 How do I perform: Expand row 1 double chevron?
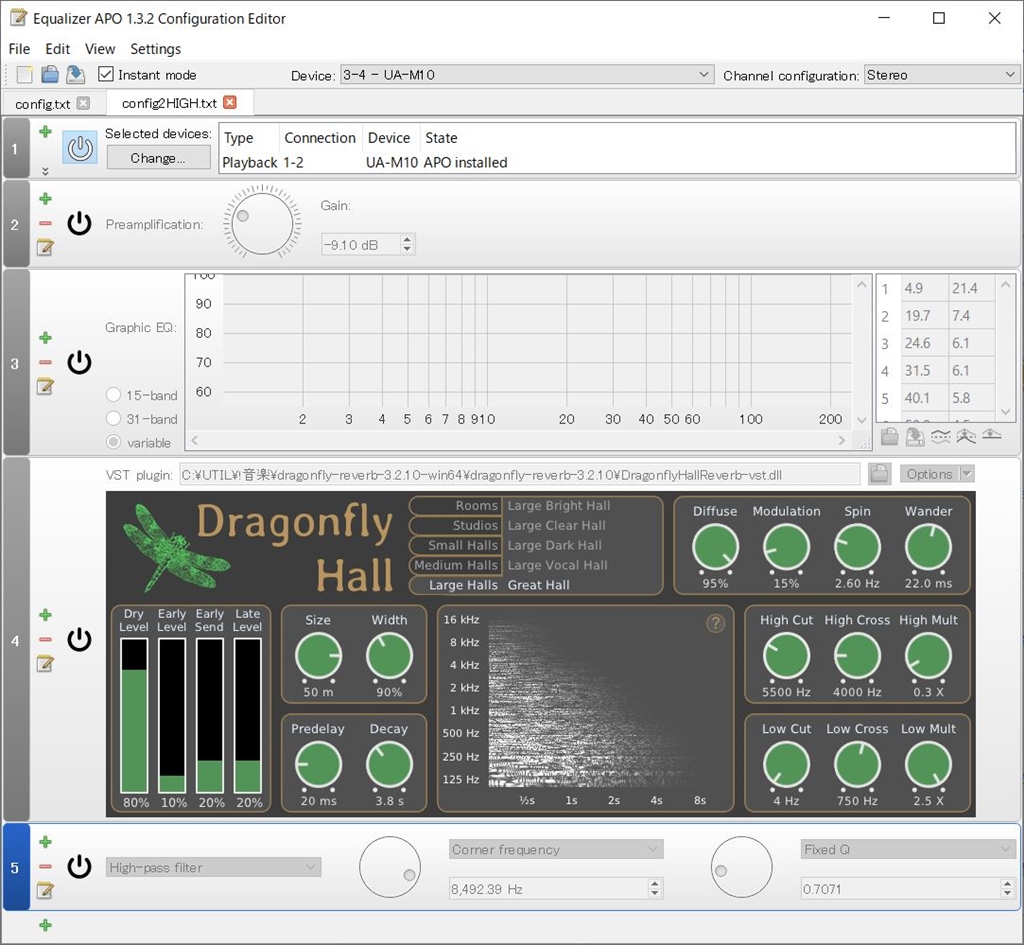point(45,171)
